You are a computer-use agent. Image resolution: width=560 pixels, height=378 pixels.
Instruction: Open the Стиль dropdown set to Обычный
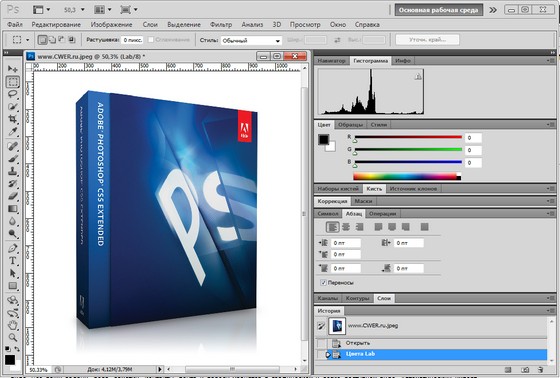coord(251,40)
